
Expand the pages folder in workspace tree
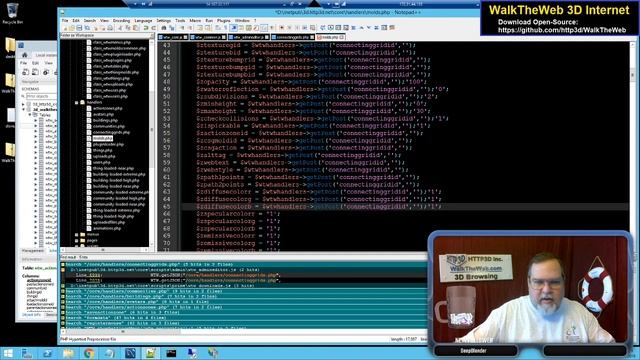pos(76,240)
